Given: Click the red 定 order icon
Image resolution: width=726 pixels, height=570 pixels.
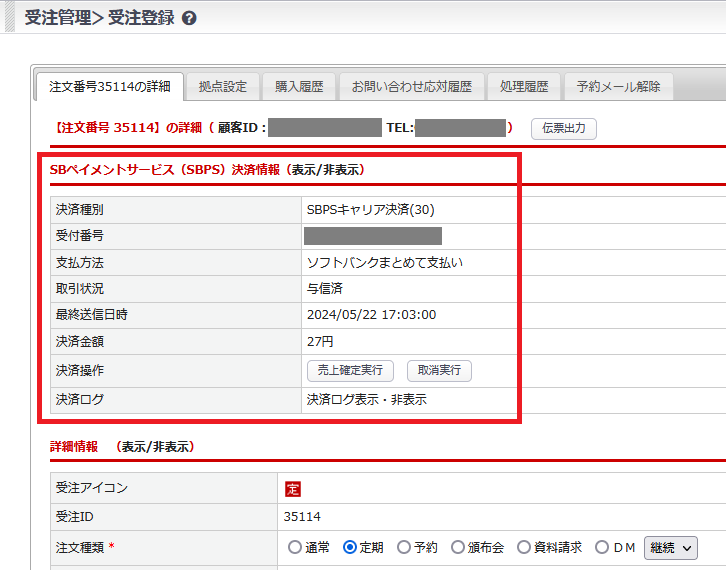Looking at the screenshot, I should click(293, 489).
